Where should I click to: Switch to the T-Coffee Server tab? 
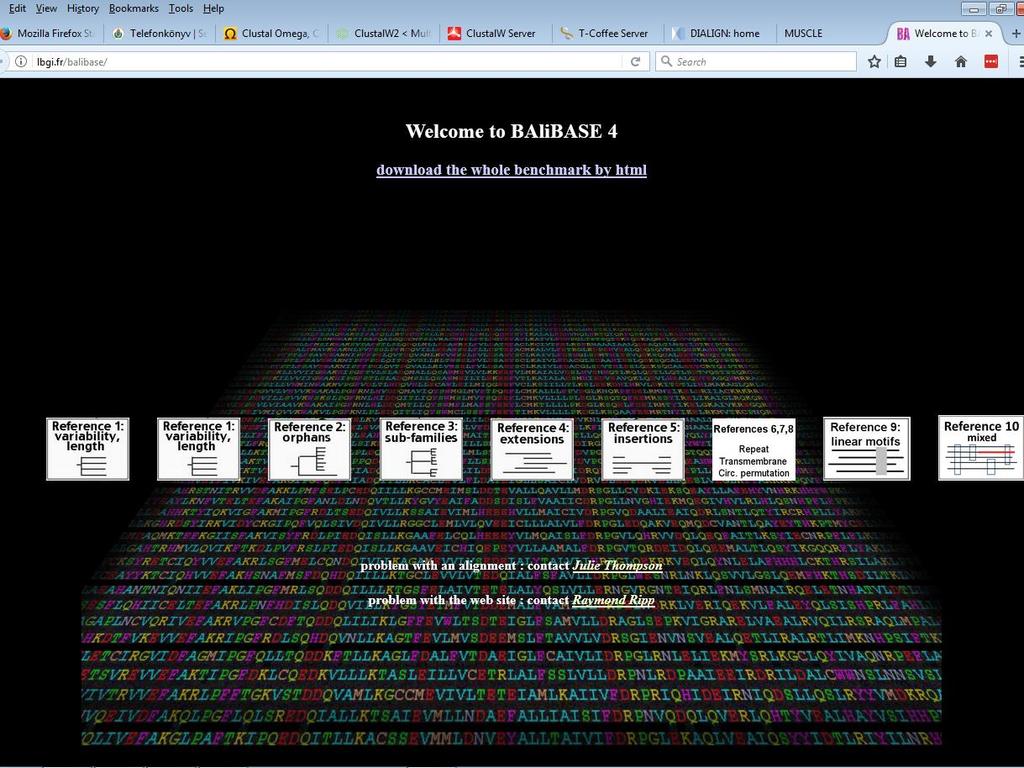click(608, 33)
